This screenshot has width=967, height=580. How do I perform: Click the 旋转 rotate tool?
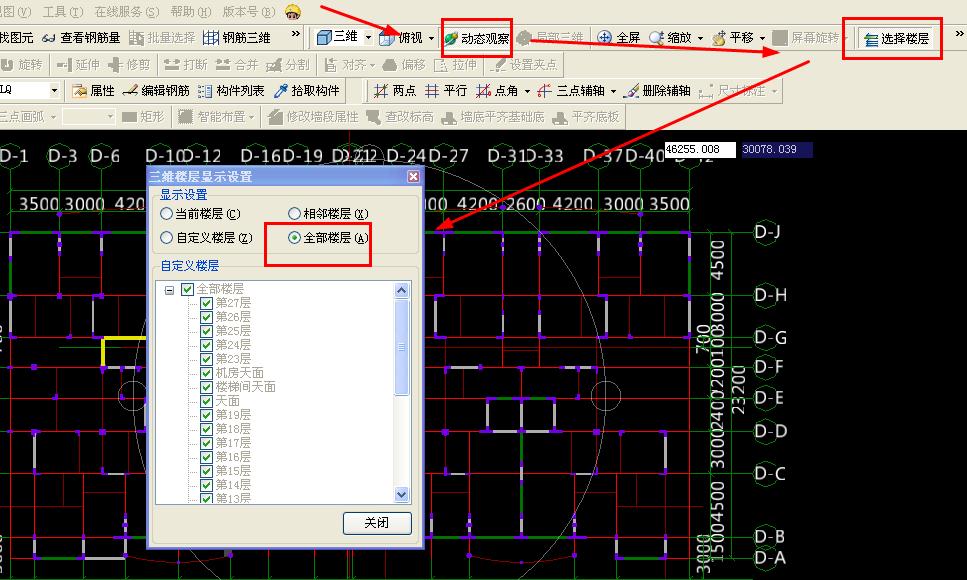click(22, 64)
